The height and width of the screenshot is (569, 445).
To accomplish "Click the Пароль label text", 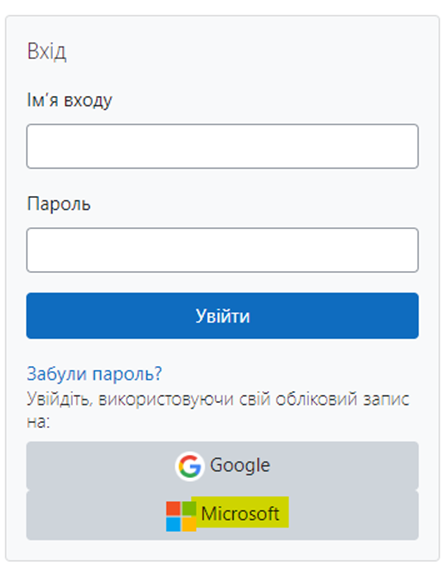I will pos(59,204).
